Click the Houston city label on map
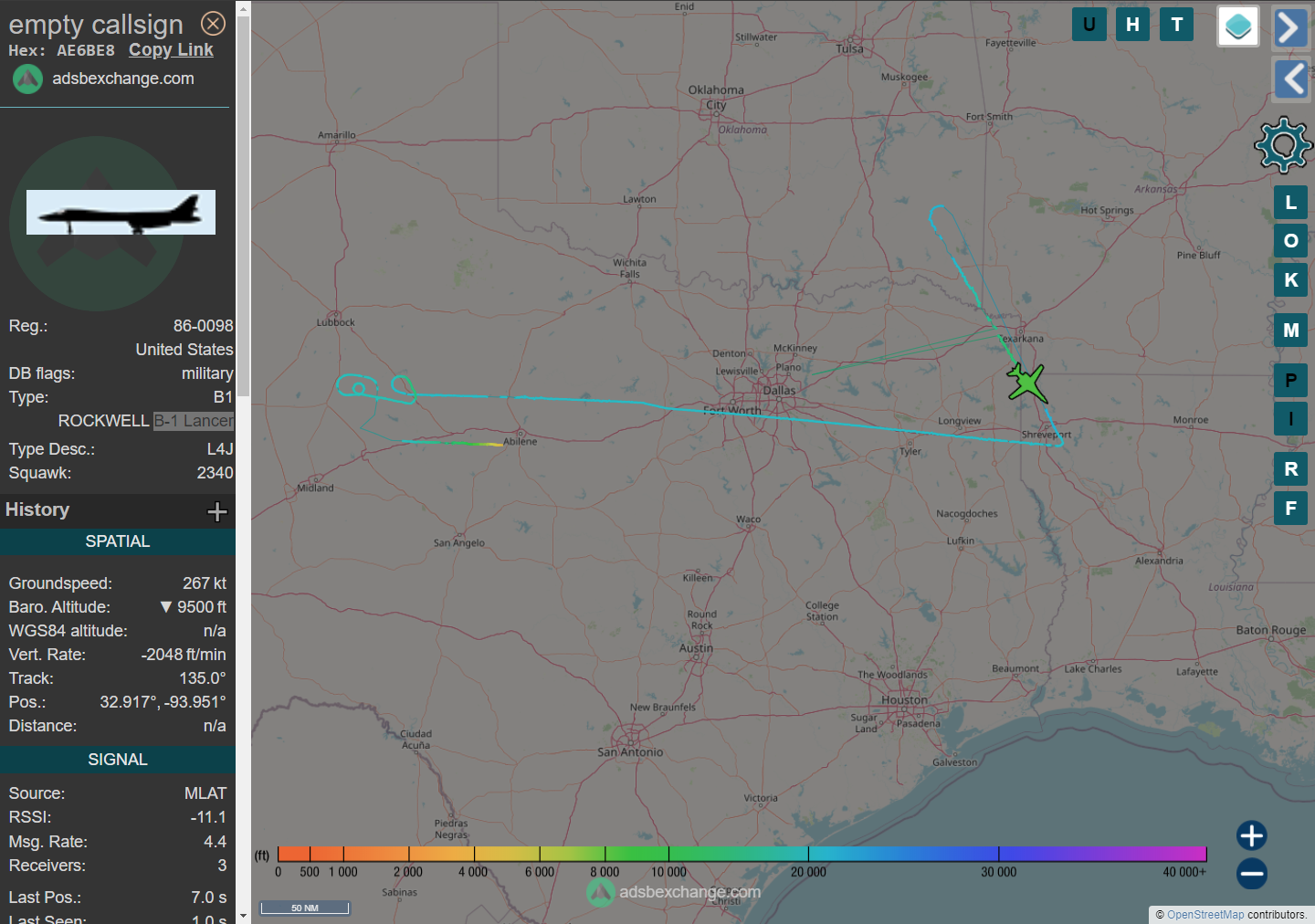This screenshot has height=924, width=1315. pyautogui.click(x=904, y=700)
